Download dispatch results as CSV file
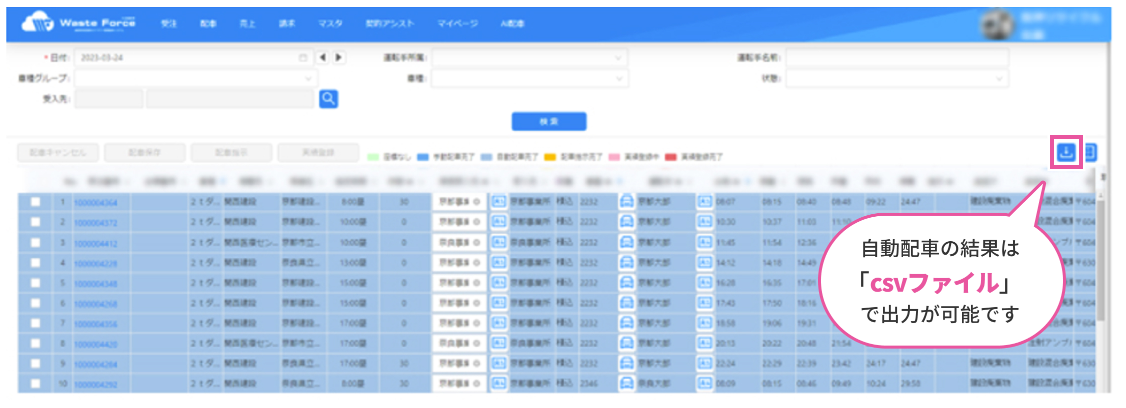The image size is (1126, 408). coord(1066,152)
